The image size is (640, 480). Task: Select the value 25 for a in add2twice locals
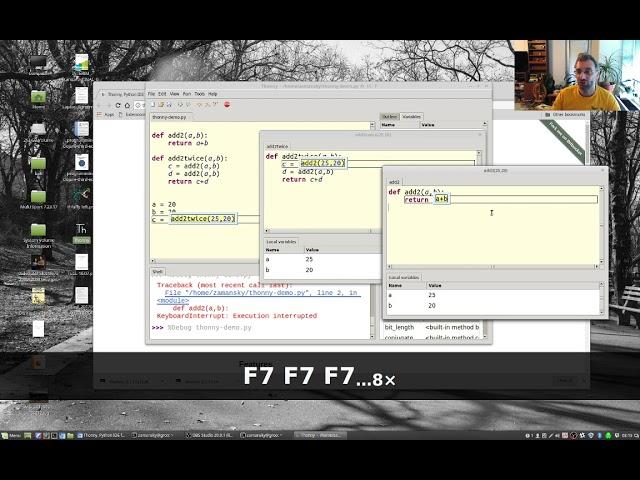point(309,259)
